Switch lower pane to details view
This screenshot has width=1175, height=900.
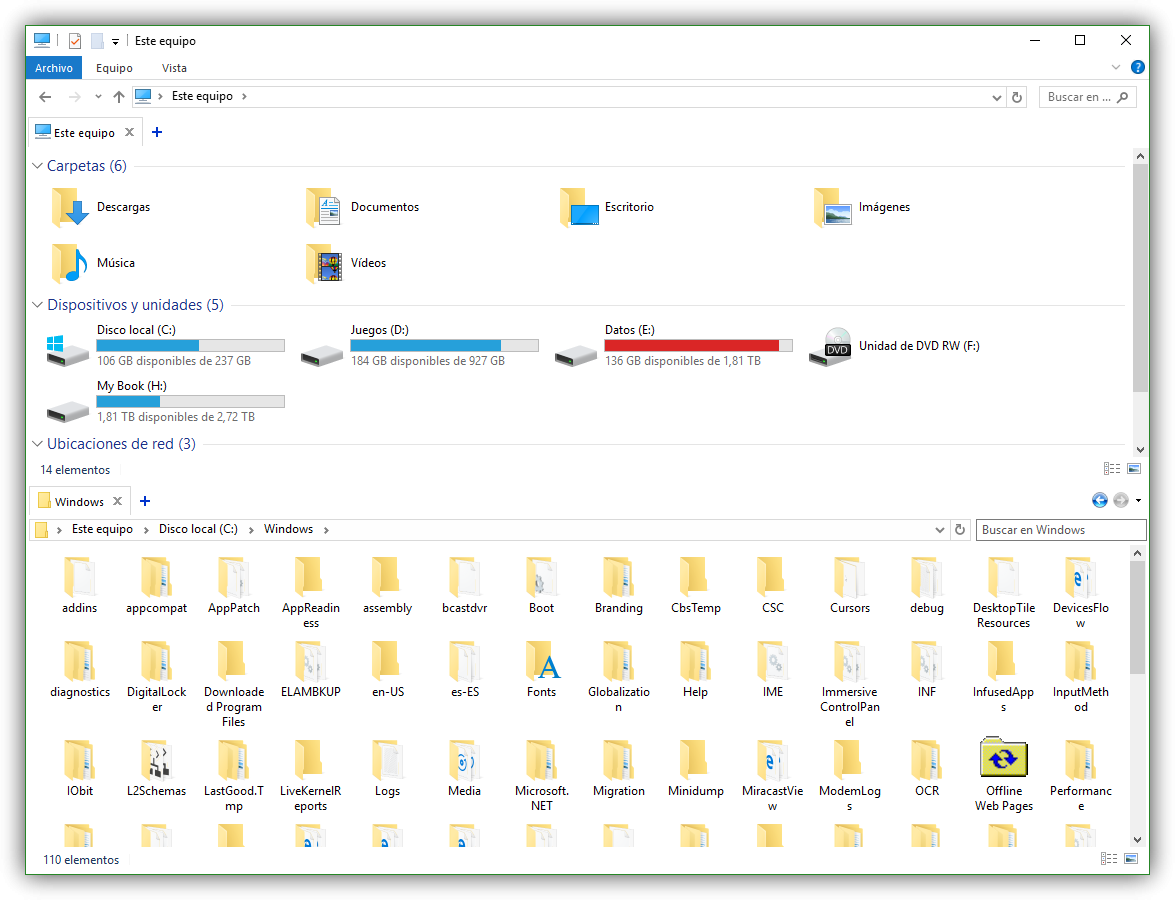pyautogui.click(x=1109, y=859)
